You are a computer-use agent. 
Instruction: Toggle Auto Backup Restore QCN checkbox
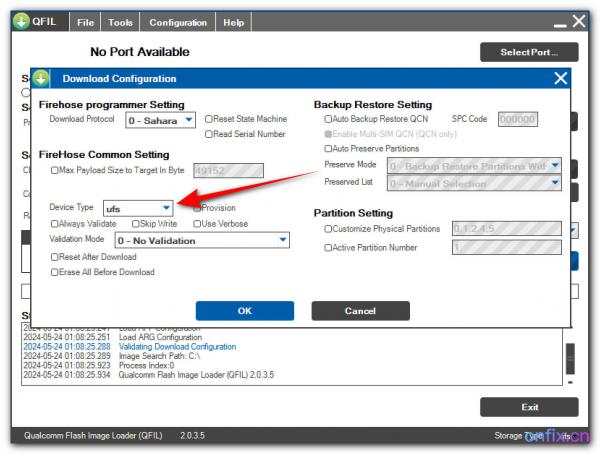click(328, 119)
